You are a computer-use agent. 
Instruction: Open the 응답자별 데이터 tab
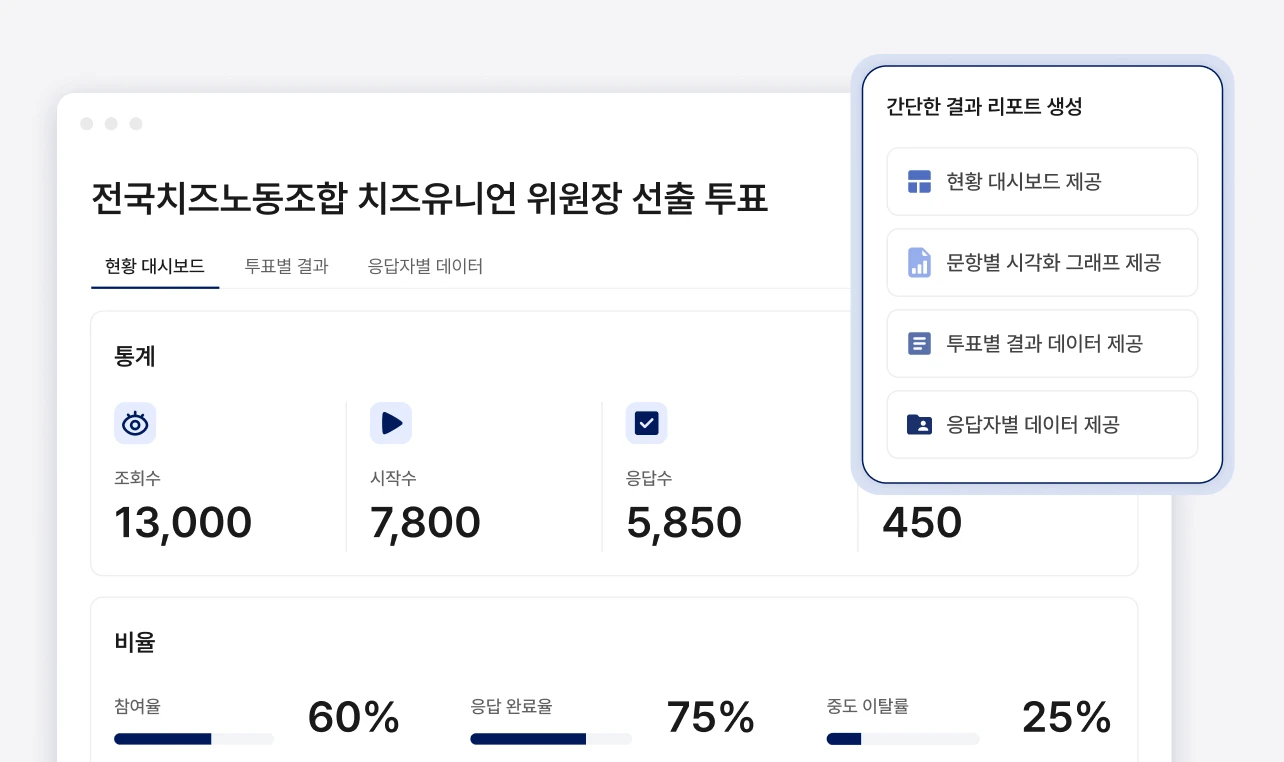tap(425, 266)
